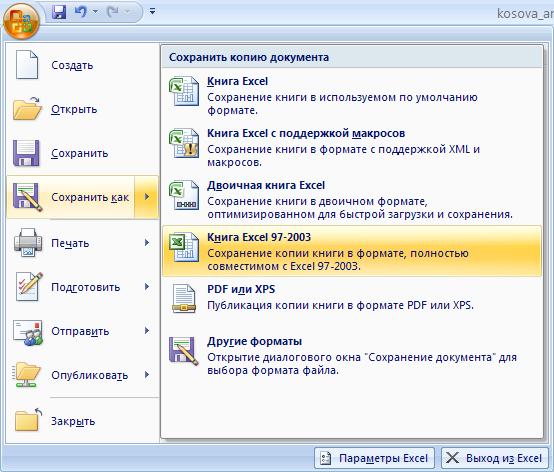Select Двоичная книга Excel title
The width and height of the screenshot is (554, 472).
(x=266, y=185)
